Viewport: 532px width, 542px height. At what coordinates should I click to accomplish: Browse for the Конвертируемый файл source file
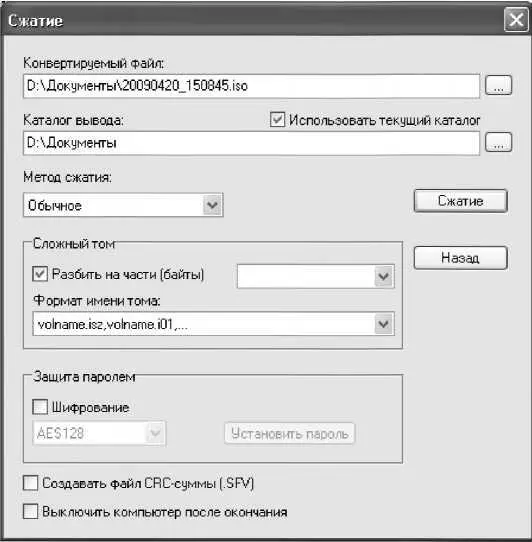click(498, 85)
